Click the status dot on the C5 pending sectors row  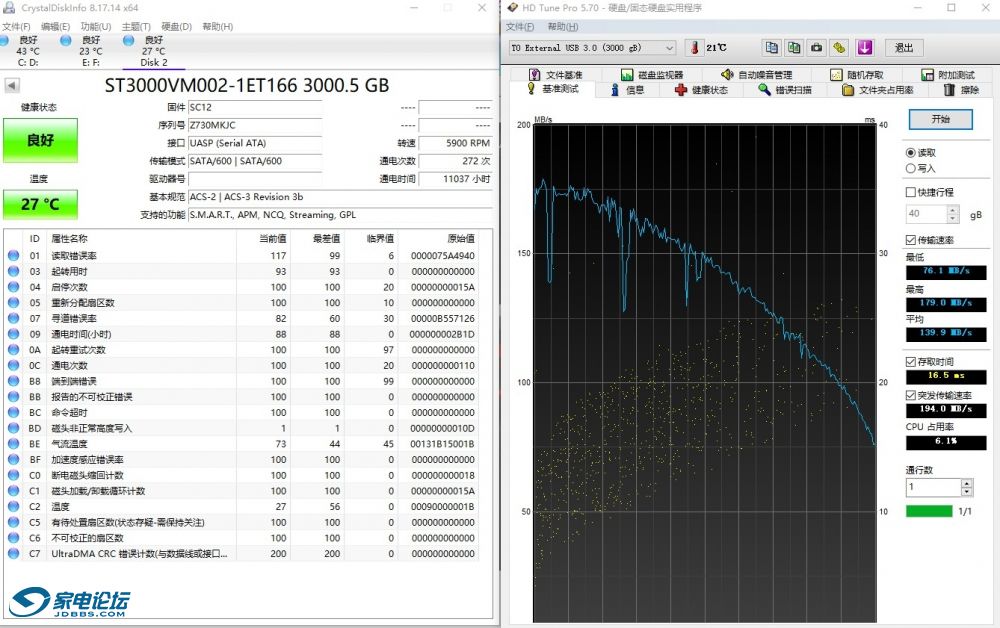(13, 522)
